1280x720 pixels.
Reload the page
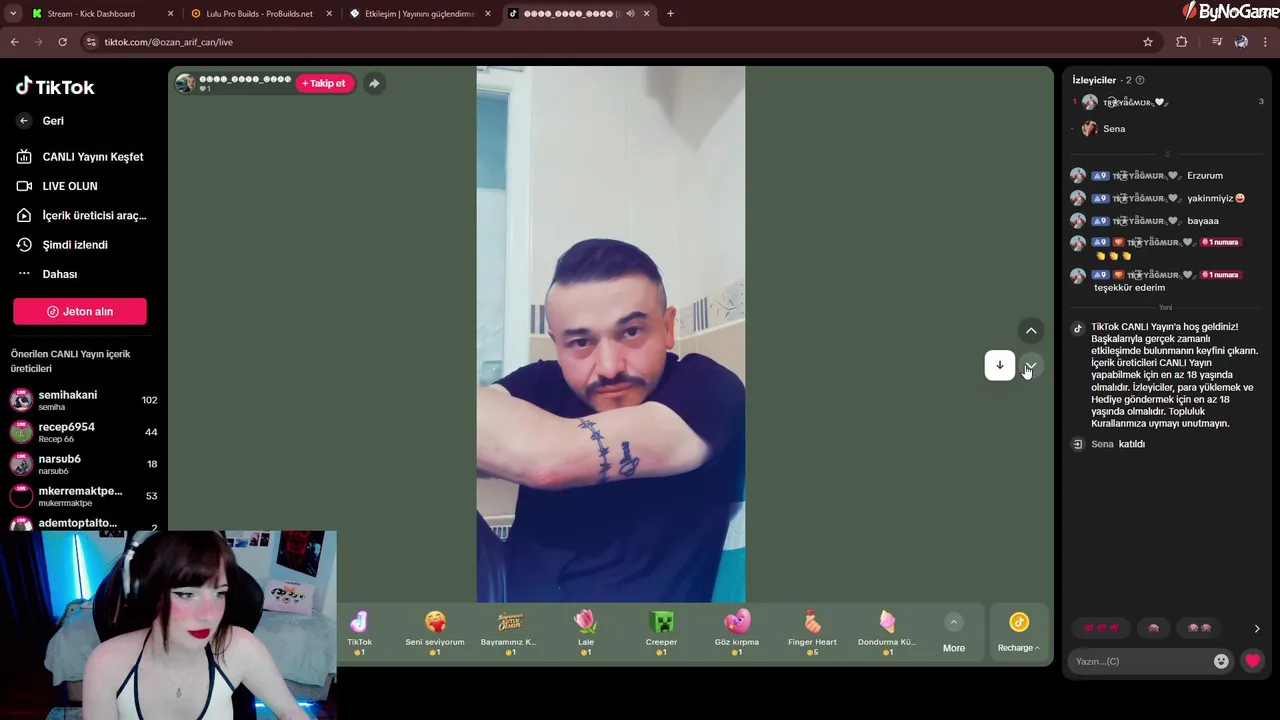[x=62, y=42]
